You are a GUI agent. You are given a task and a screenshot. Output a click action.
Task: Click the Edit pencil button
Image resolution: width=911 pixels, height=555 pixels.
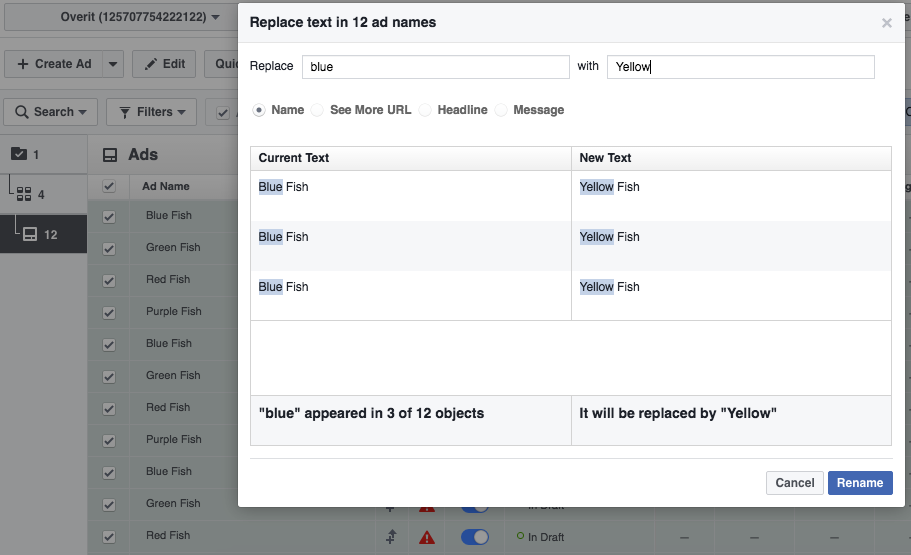point(164,64)
